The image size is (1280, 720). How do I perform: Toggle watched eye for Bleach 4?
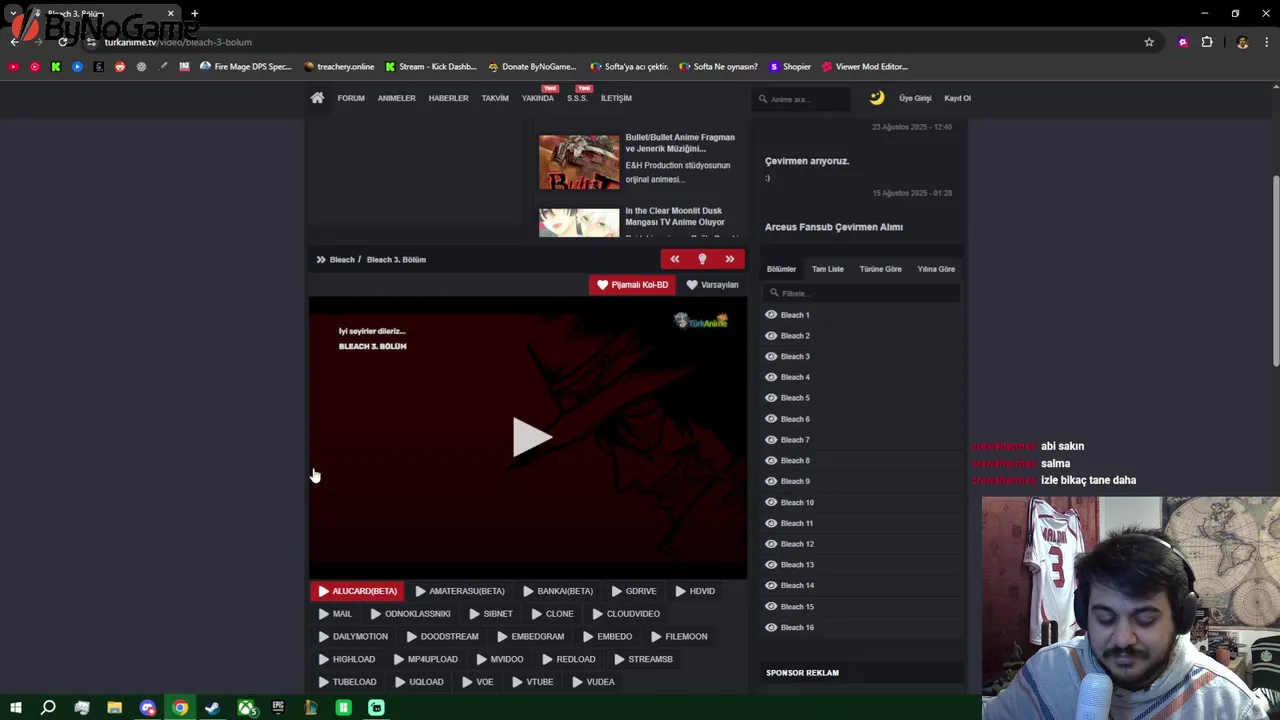(771, 377)
